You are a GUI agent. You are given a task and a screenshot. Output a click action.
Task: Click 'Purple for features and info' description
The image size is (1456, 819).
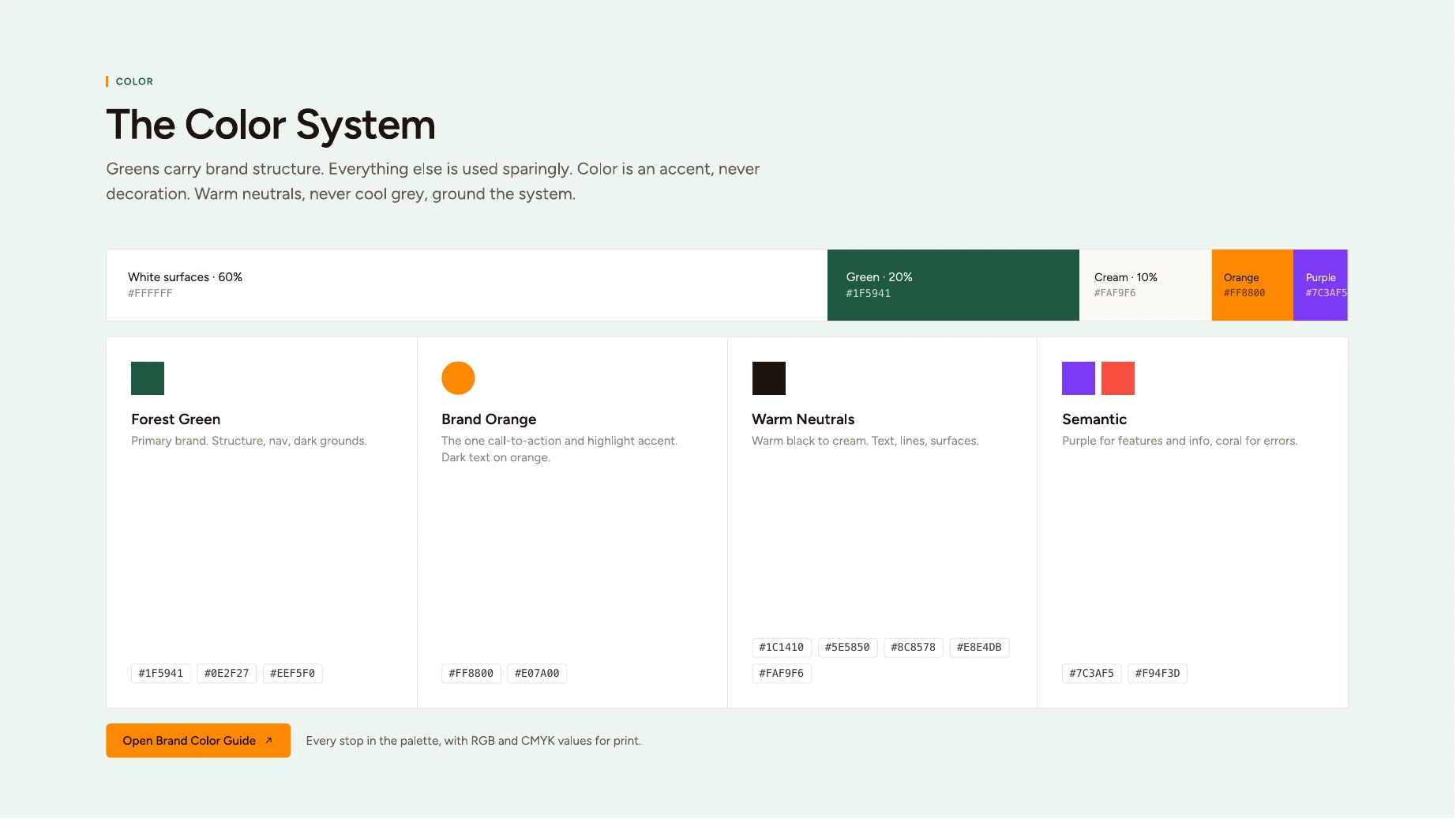1180,441
